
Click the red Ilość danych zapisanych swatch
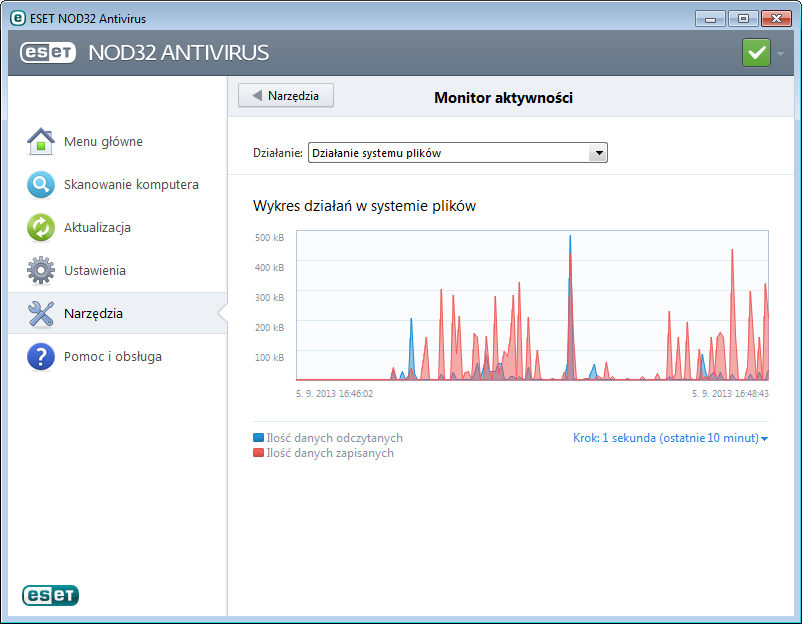point(258,453)
